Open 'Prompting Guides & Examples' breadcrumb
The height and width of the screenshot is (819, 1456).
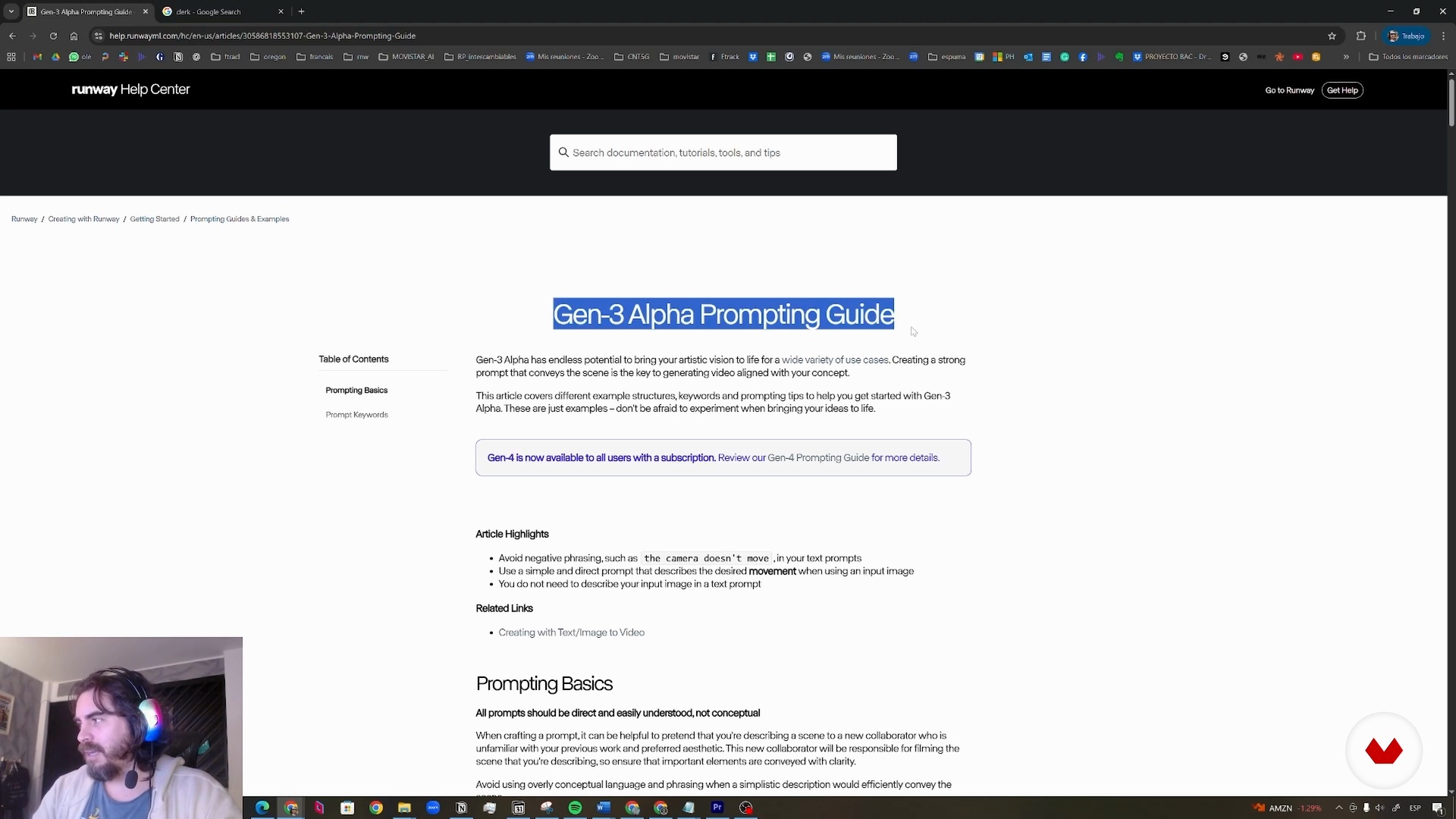pyautogui.click(x=240, y=219)
